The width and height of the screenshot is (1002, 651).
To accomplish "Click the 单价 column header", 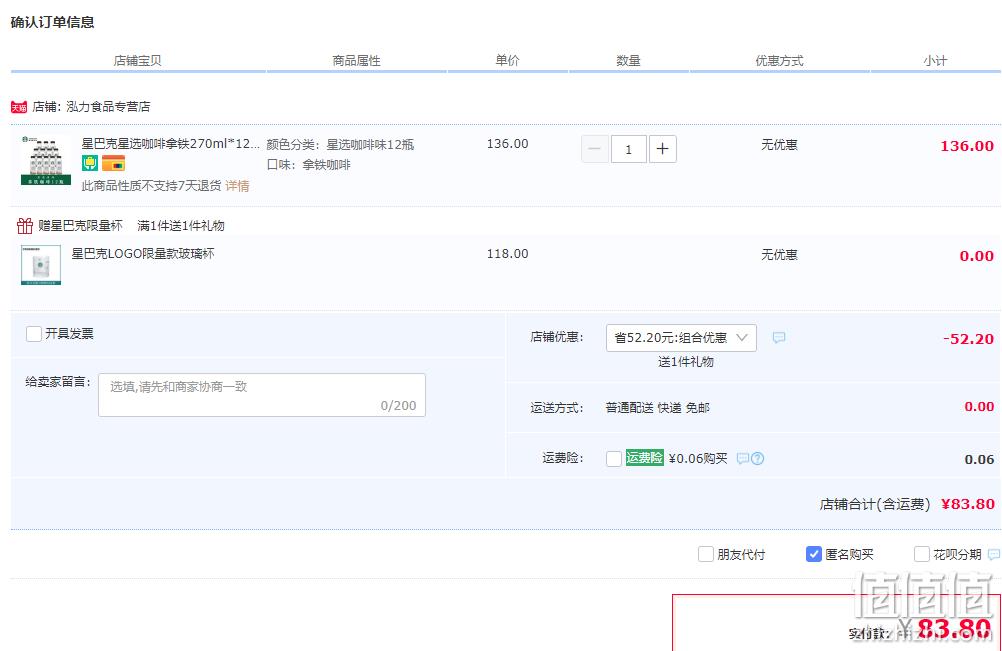I will point(507,60).
